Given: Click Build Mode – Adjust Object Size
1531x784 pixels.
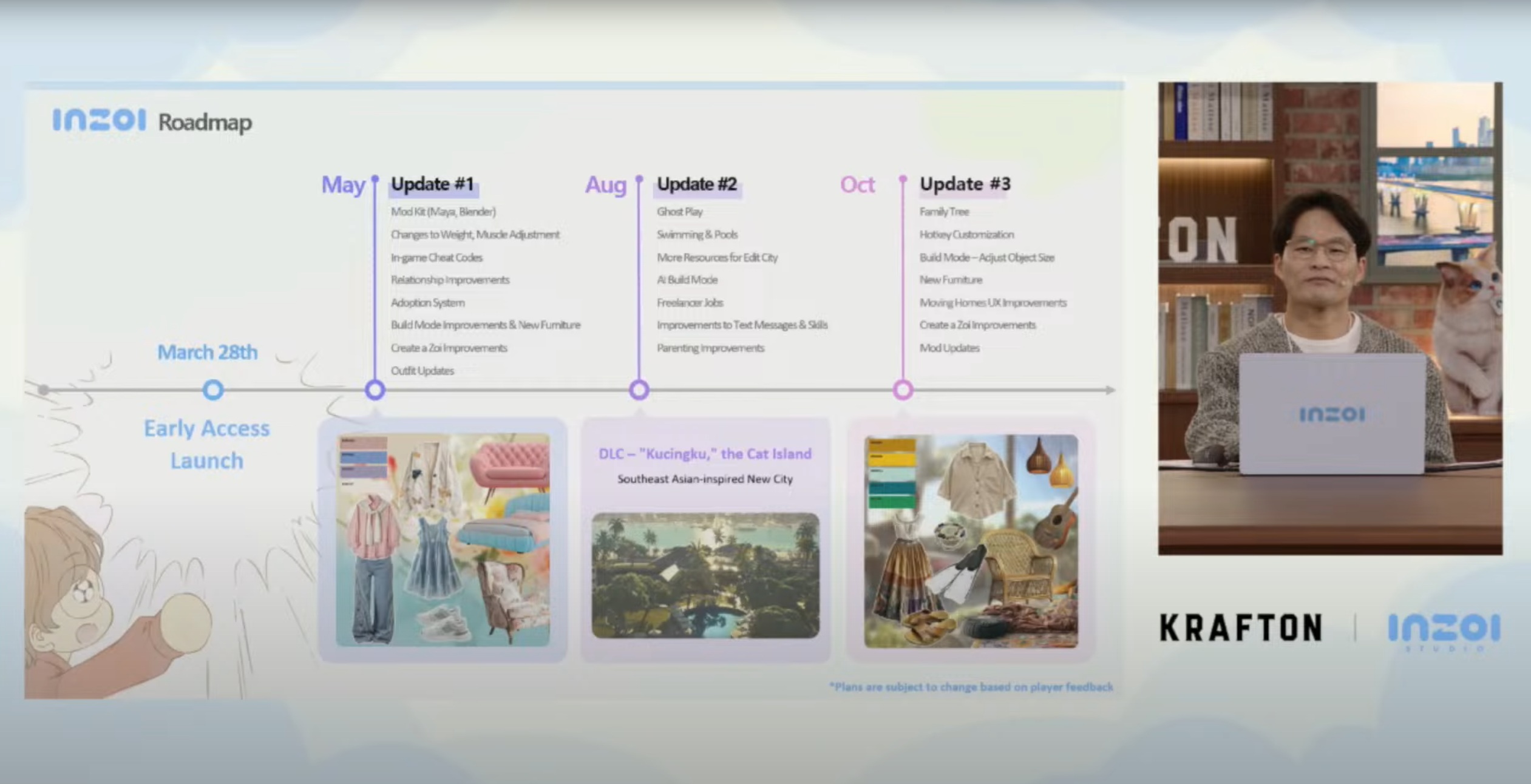Looking at the screenshot, I should point(986,257).
